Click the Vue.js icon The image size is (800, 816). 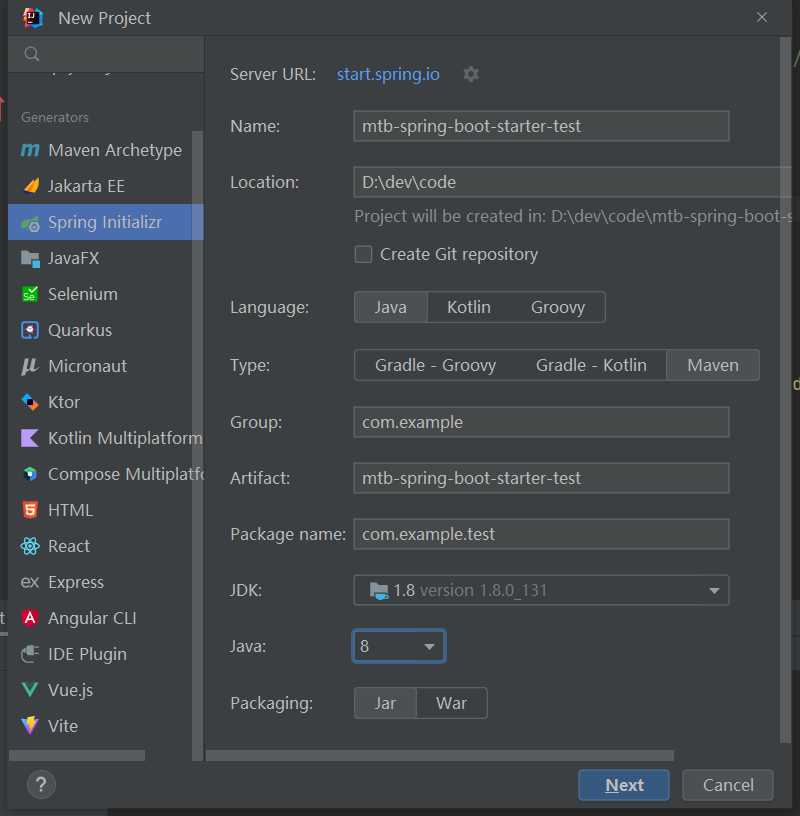30,690
